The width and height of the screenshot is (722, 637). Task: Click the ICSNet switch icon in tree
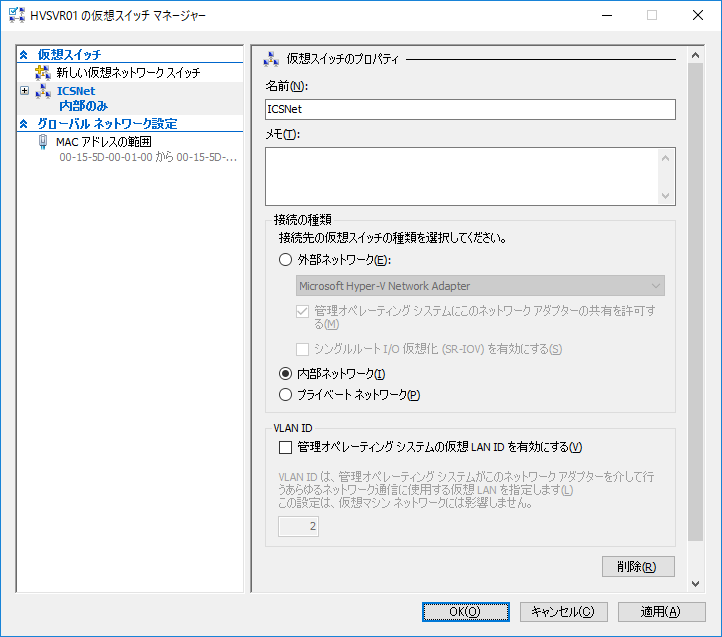coord(43,91)
